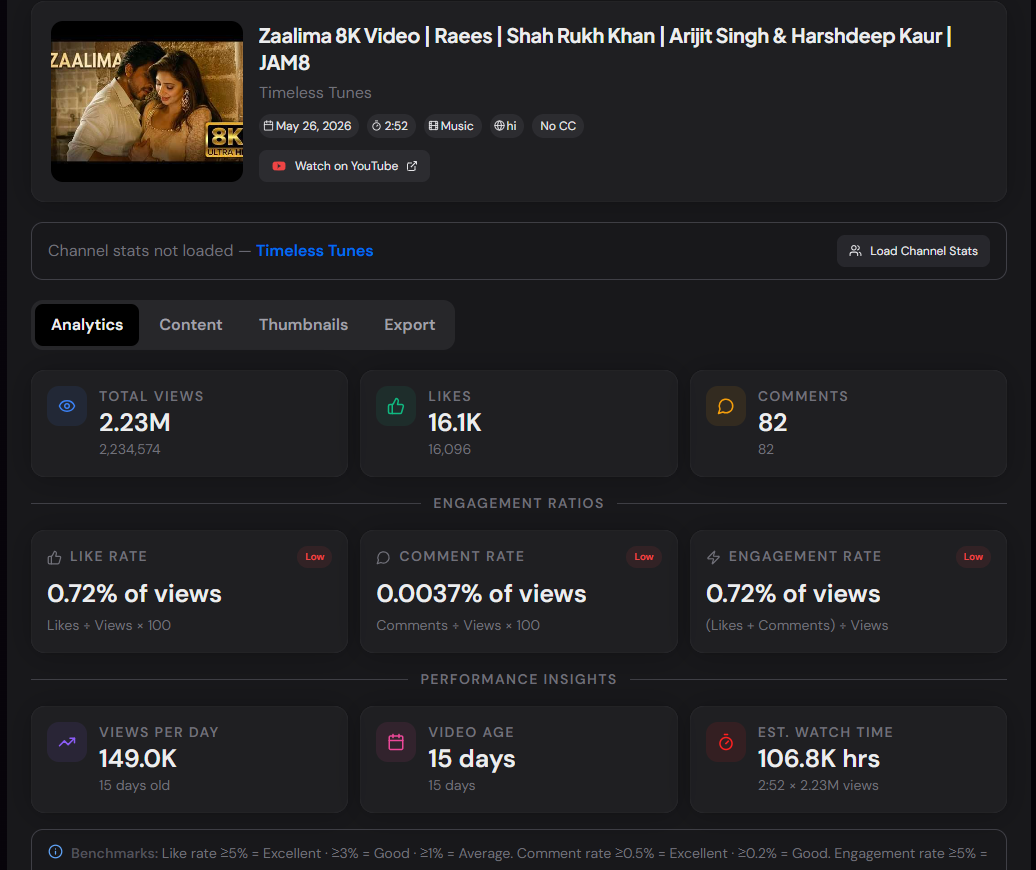This screenshot has height=870, width=1036.
Task: Click the stopwatch icon beside 2:52
Action: tap(377, 126)
